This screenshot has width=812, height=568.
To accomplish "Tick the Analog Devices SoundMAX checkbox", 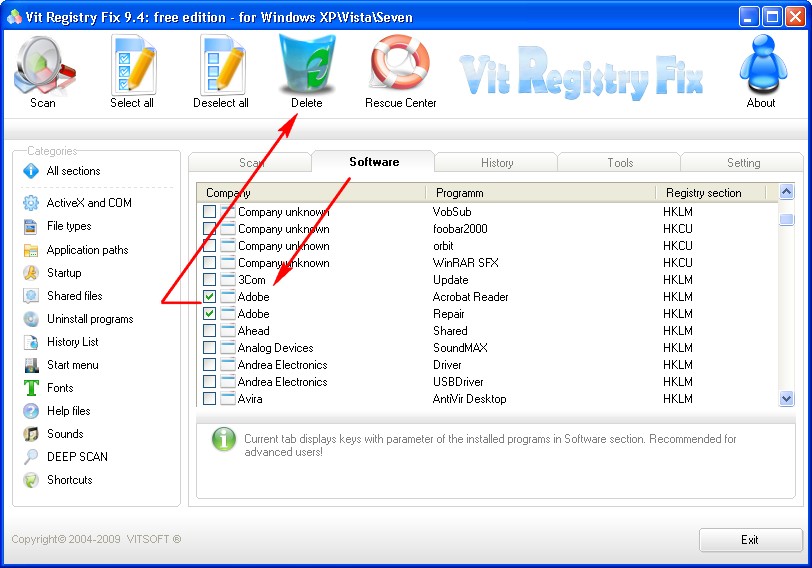I will pyautogui.click(x=209, y=347).
